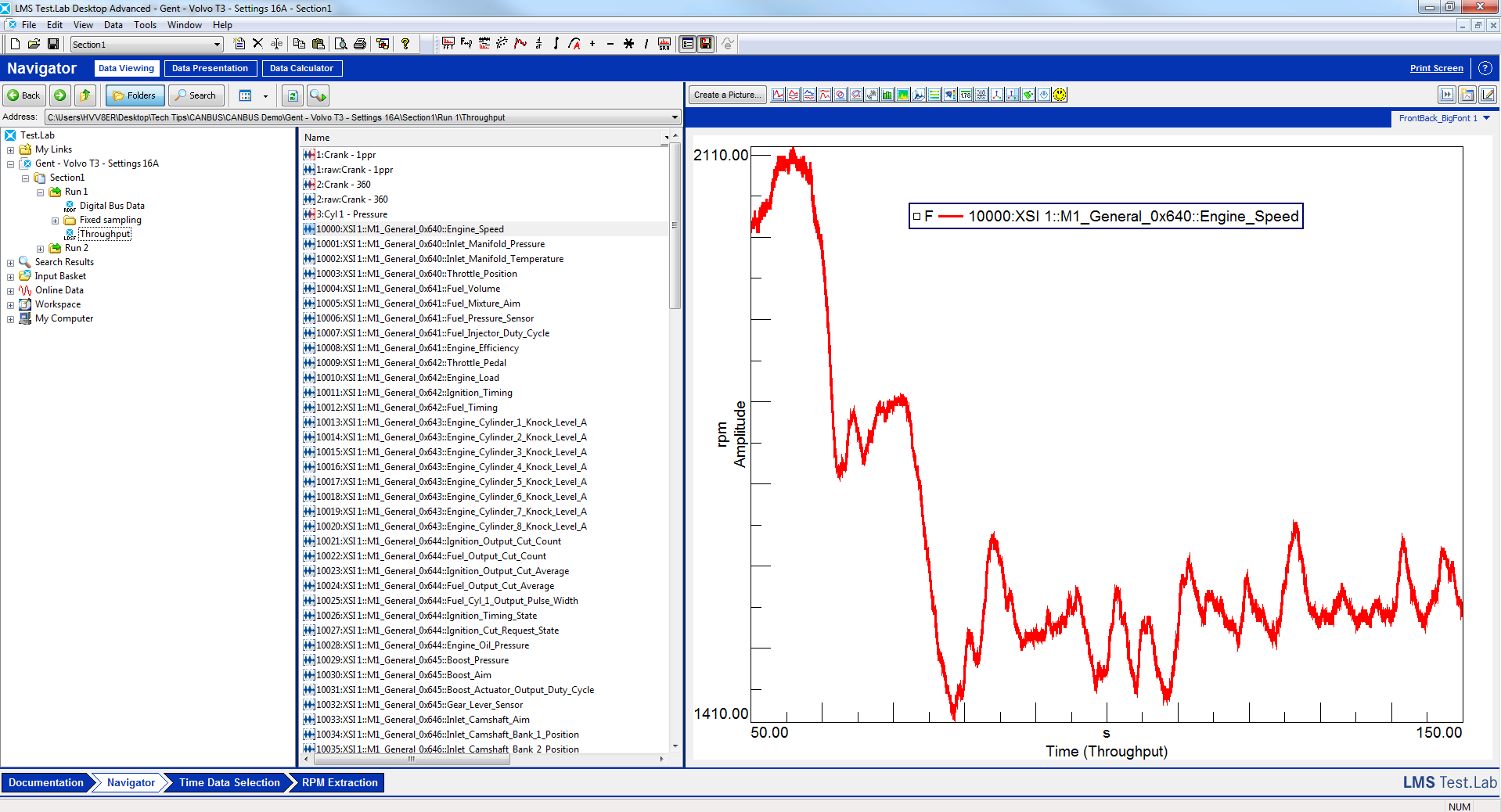
Task: Select the single front-back display icon
Action: pyautogui.click(x=778, y=95)
